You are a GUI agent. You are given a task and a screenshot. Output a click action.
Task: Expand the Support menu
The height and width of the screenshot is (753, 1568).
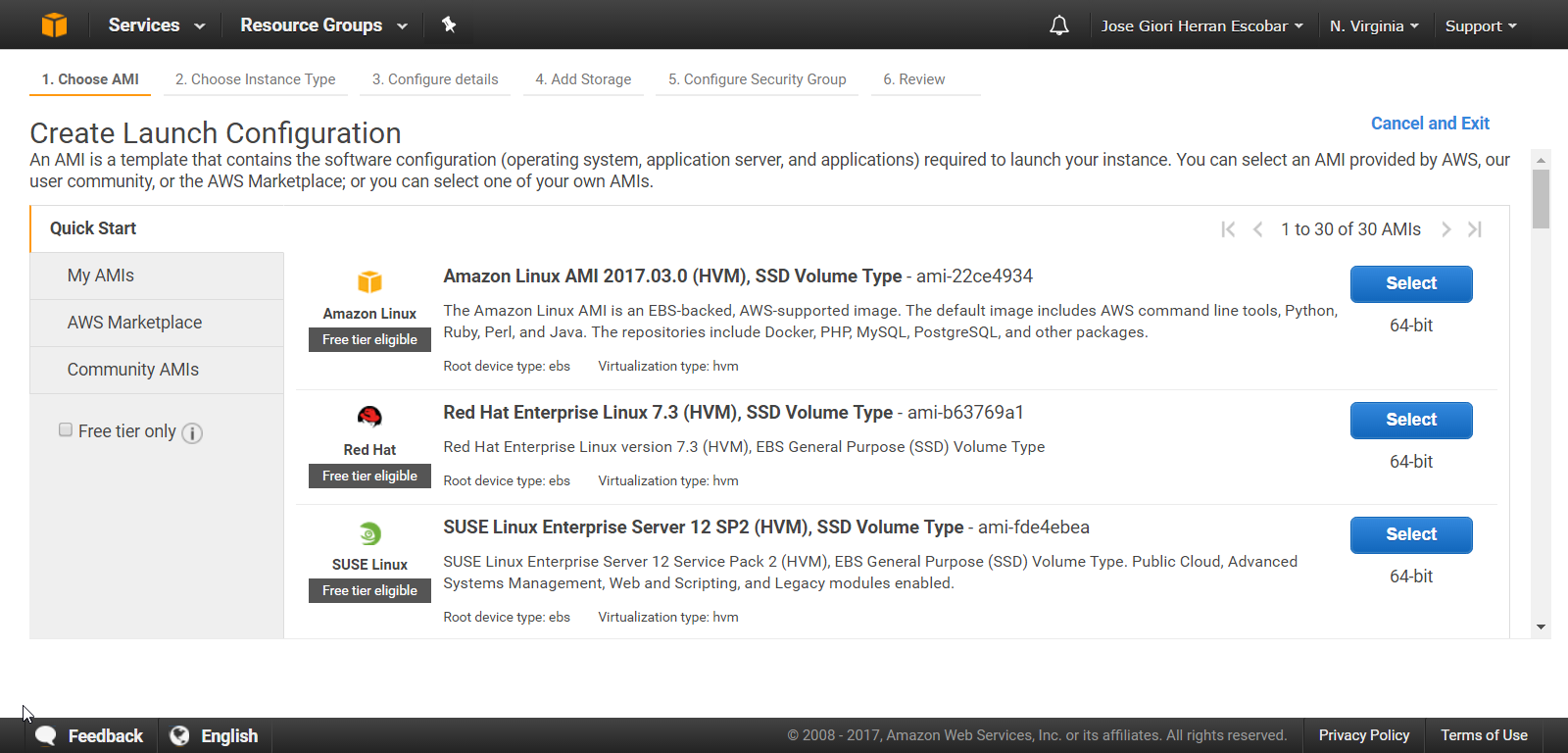click(x=1480, y=25)
